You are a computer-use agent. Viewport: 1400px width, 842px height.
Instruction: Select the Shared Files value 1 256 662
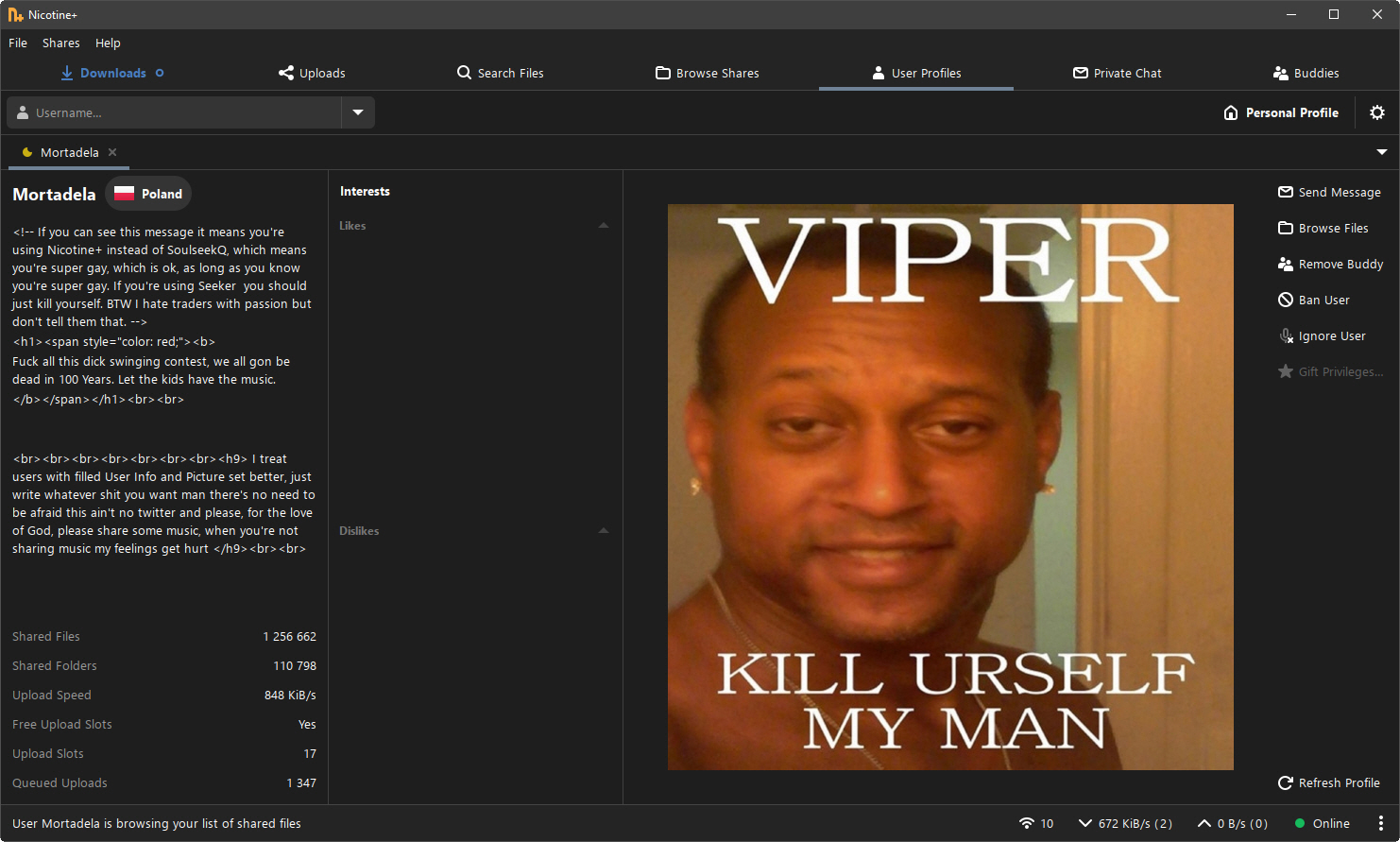click(x=289, y=636)
